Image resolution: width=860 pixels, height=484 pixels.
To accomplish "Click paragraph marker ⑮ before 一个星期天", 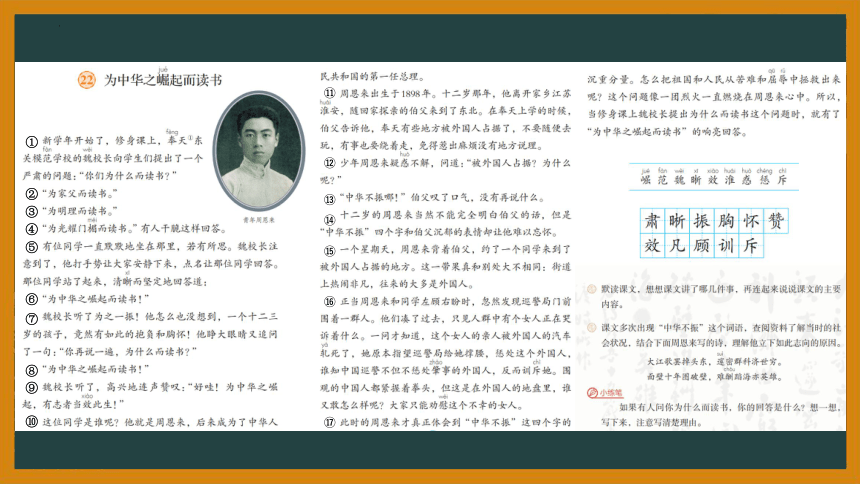I will pos(329,250).
